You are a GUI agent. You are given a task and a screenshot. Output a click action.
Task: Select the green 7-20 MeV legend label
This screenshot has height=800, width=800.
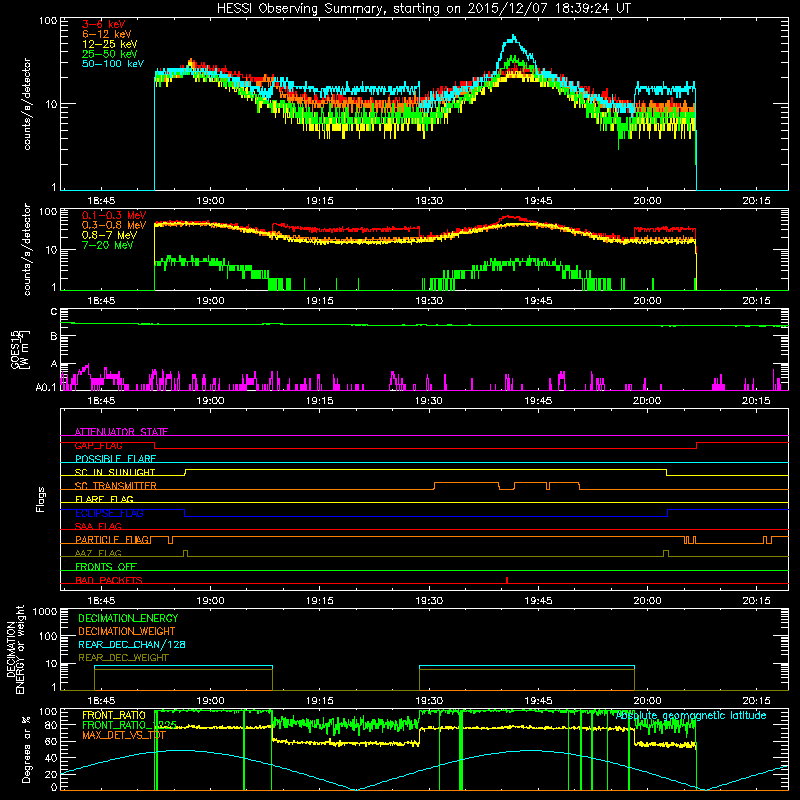click(x=107, y=245)
